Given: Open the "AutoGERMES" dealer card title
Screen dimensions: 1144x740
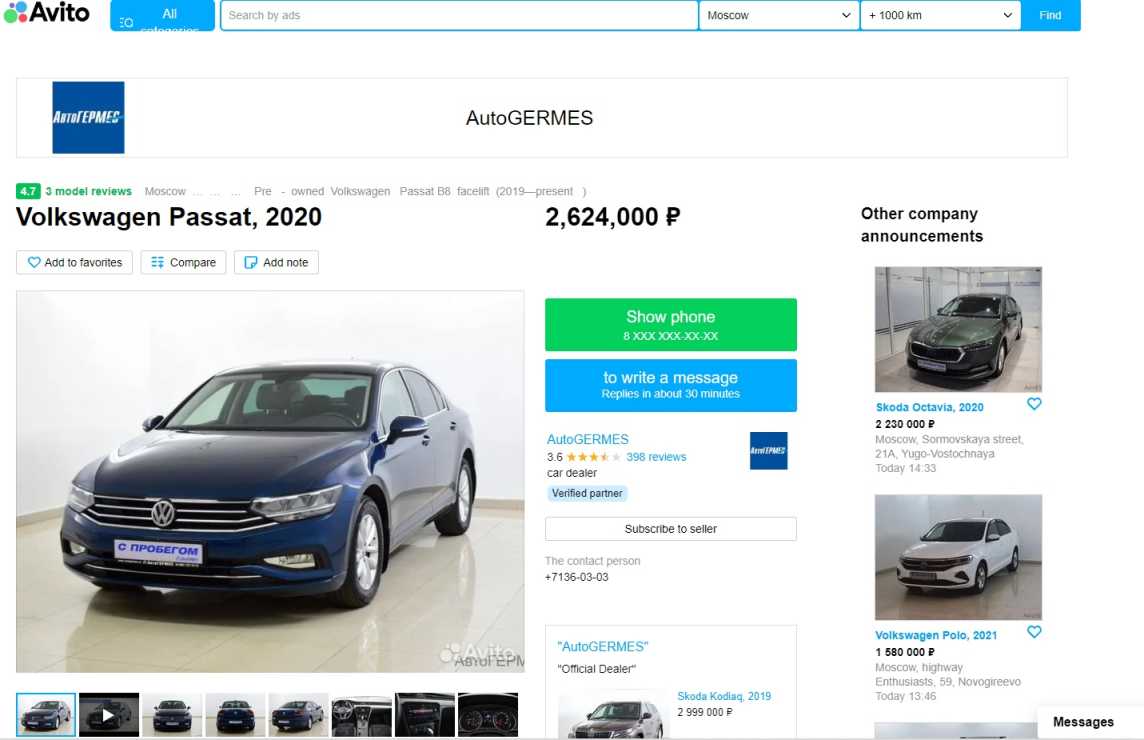Looking at the screenshot, I should click(603, 647).
